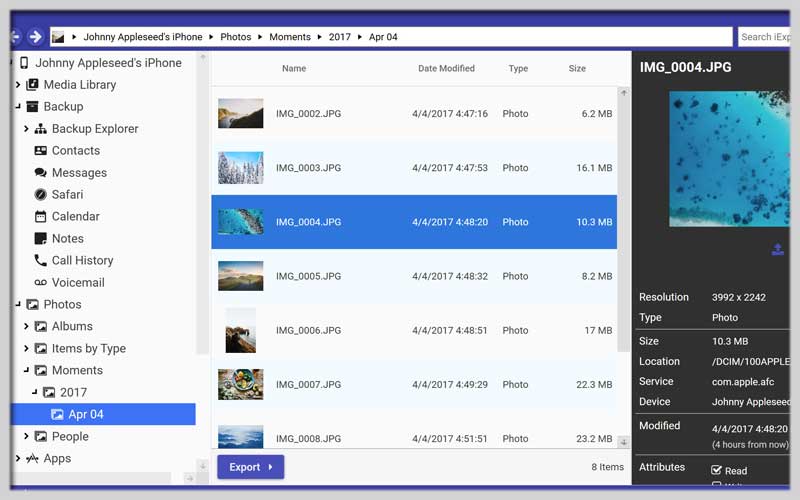Click the Backup archive box icon
Image resolution: width=800 pixels, height=500 pixels.
tap(32, 106)
